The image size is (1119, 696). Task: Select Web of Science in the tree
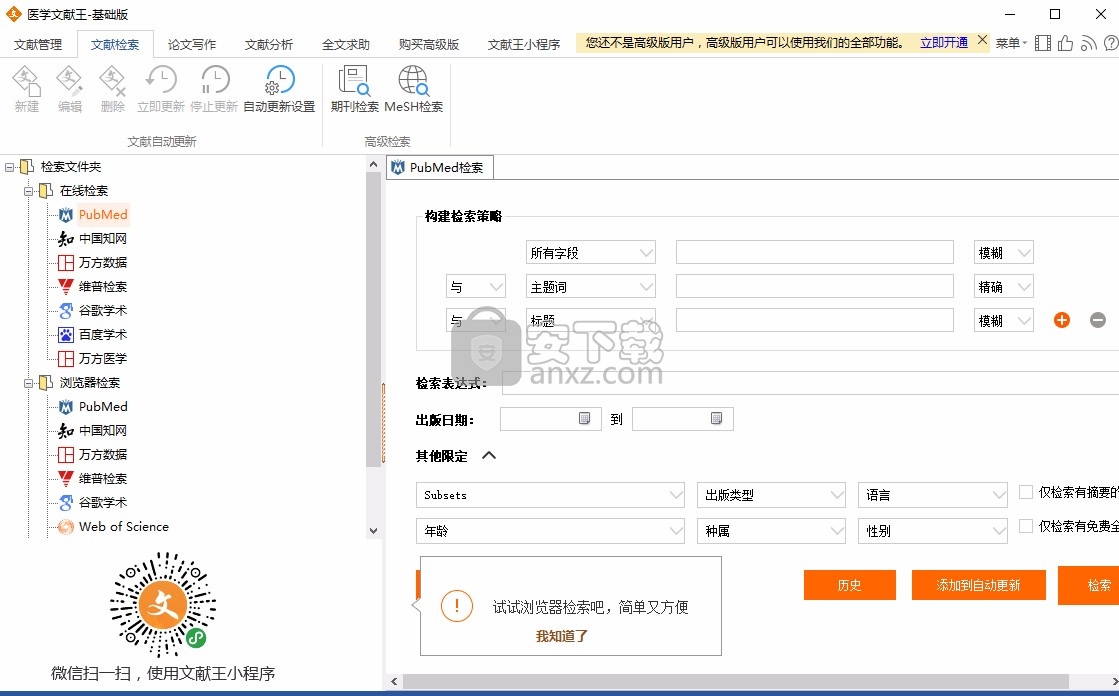tap(123, 527)
